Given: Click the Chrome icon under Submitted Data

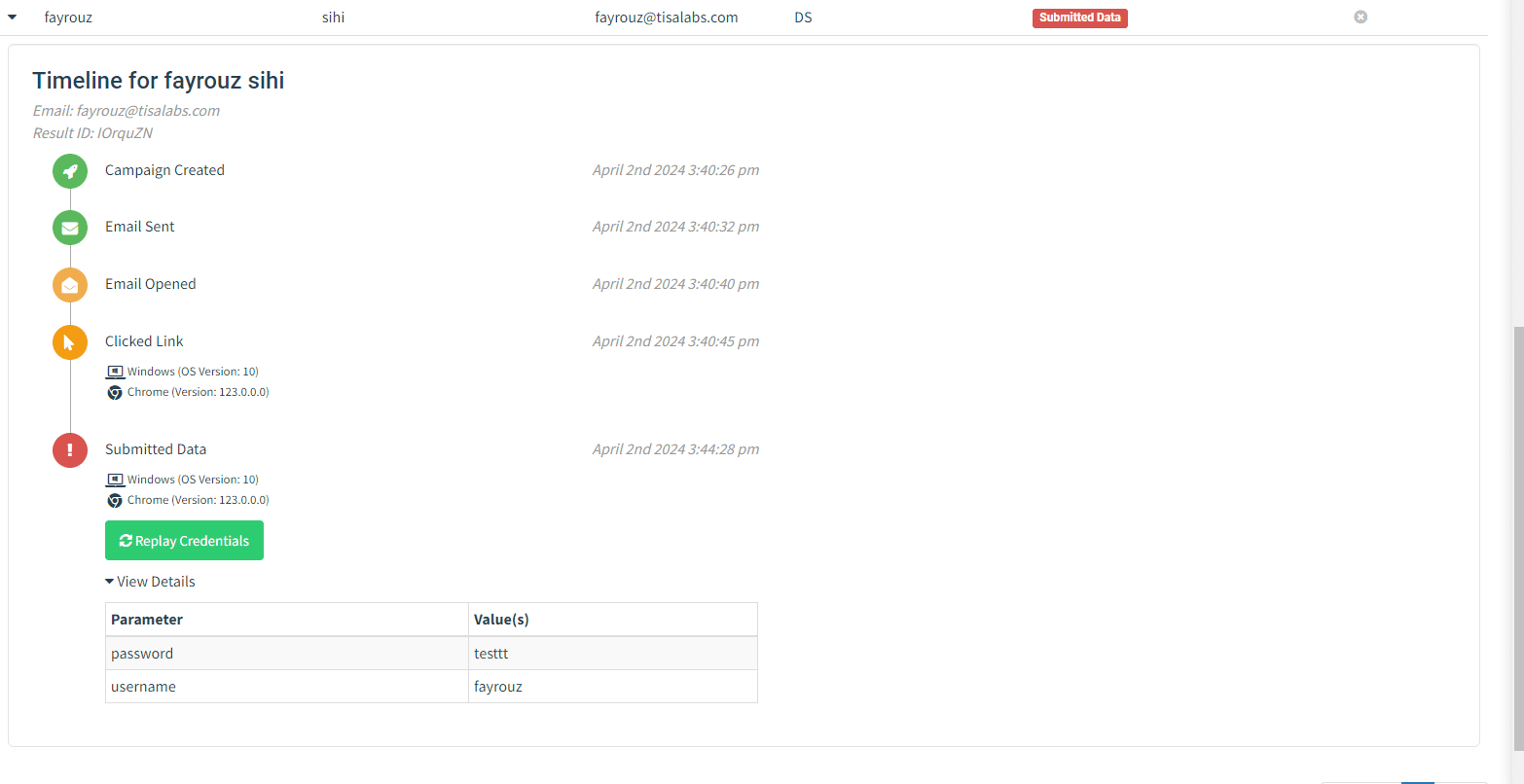Looking at the screenshot, I should [x=114, y=500].
